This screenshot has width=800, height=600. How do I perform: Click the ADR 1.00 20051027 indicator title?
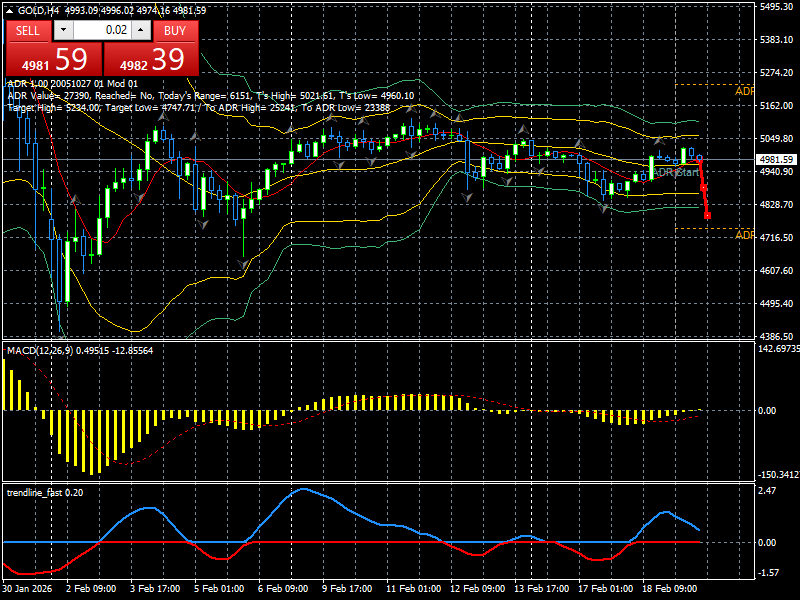(x=72, y=84)
